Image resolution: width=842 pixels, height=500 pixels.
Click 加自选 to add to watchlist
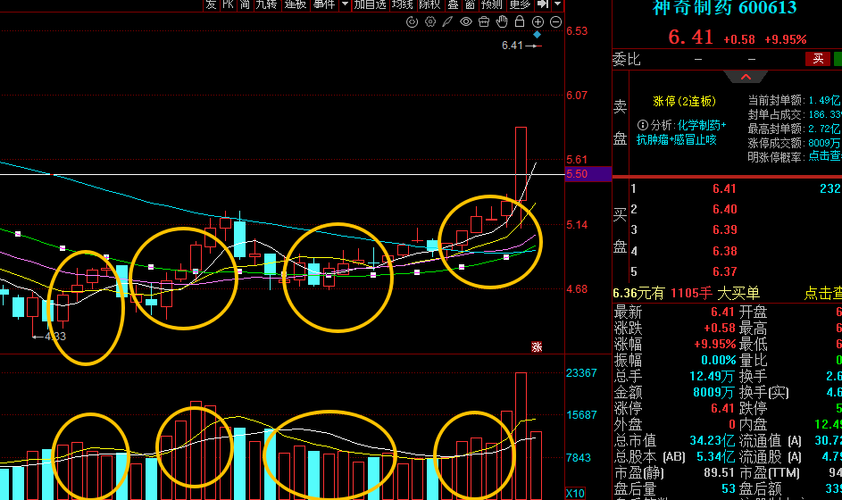click(x=370, y=4)
